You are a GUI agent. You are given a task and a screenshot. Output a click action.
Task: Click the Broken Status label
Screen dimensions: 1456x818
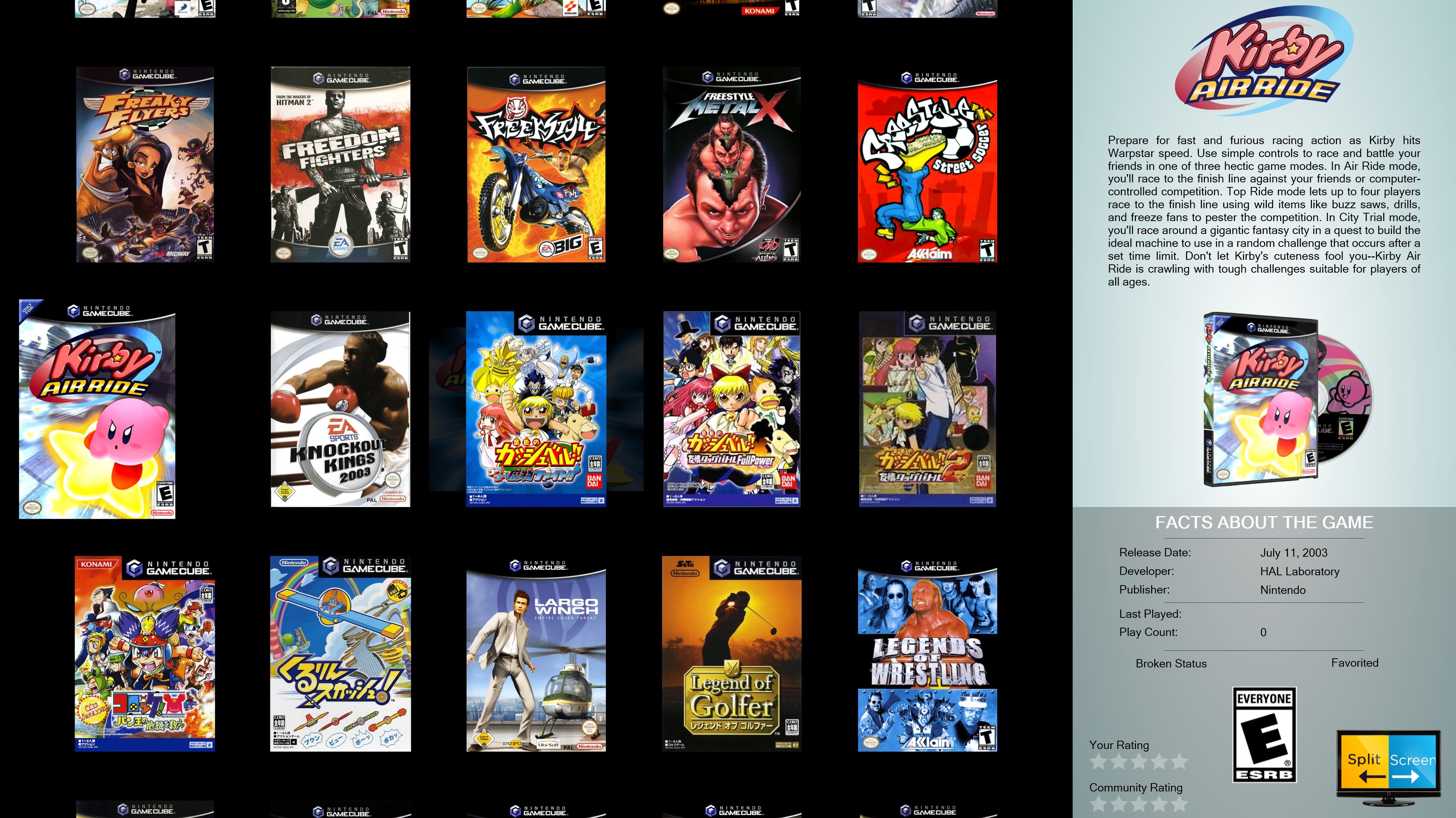1171,664
